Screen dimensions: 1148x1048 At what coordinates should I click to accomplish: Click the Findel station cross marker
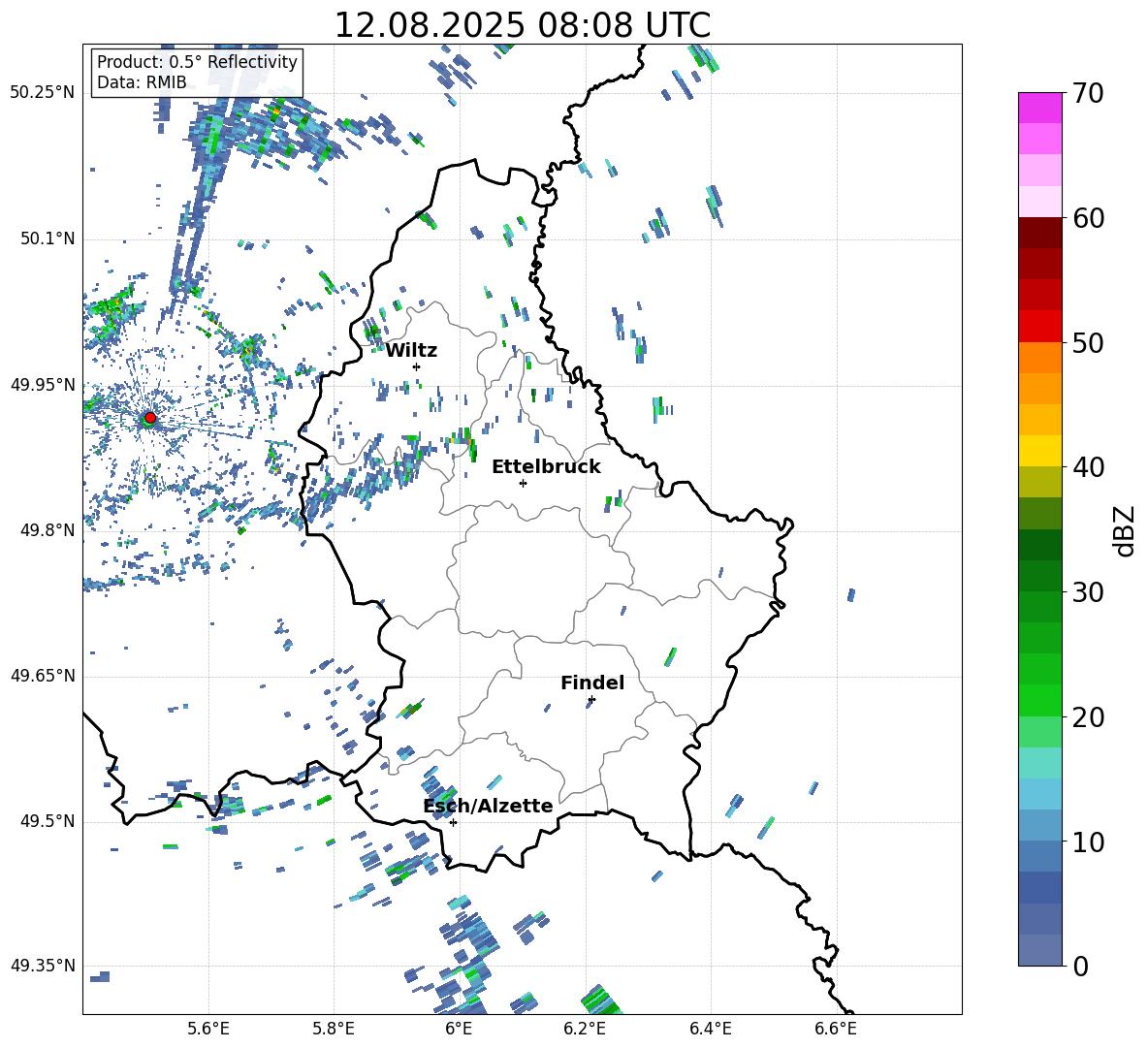click(x=591, y=700)
